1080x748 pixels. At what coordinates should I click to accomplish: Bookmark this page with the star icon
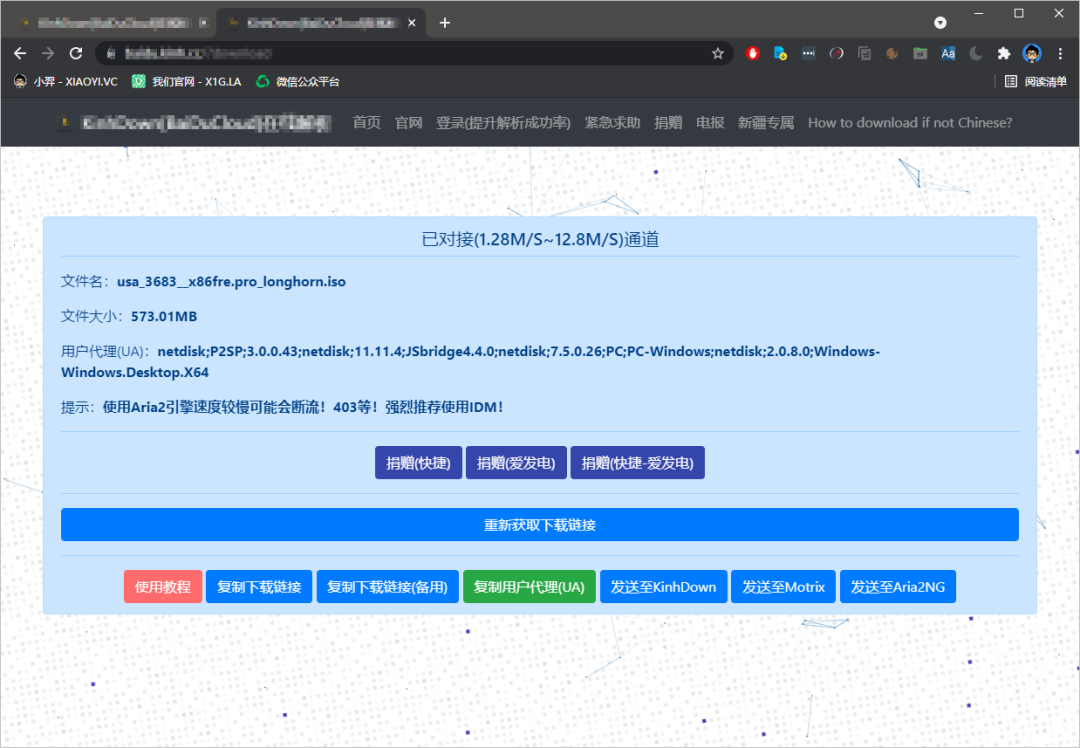pyautogui.click(x=718, y=53)
